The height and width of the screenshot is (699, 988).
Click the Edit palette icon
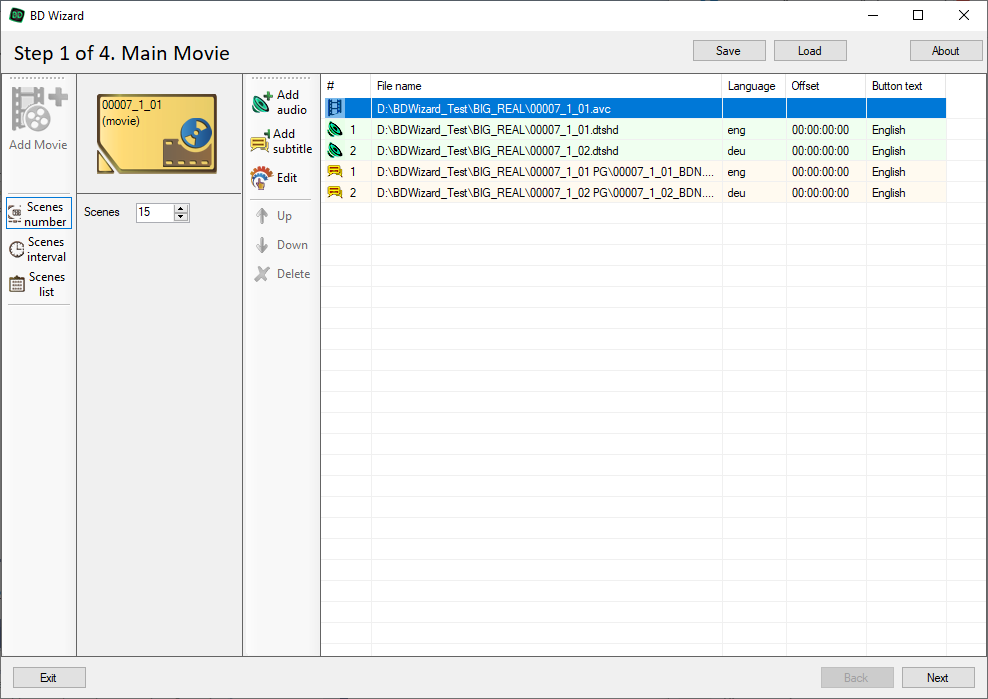261,179
